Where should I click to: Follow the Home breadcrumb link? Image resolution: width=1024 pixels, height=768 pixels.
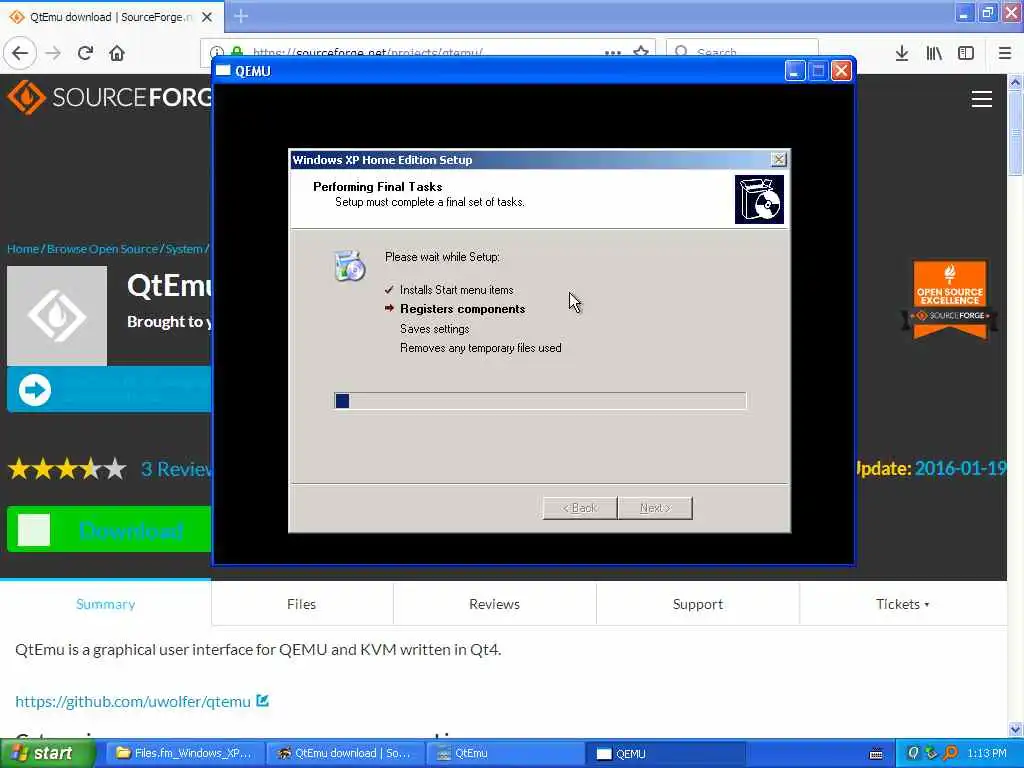(x=23, y=249)
